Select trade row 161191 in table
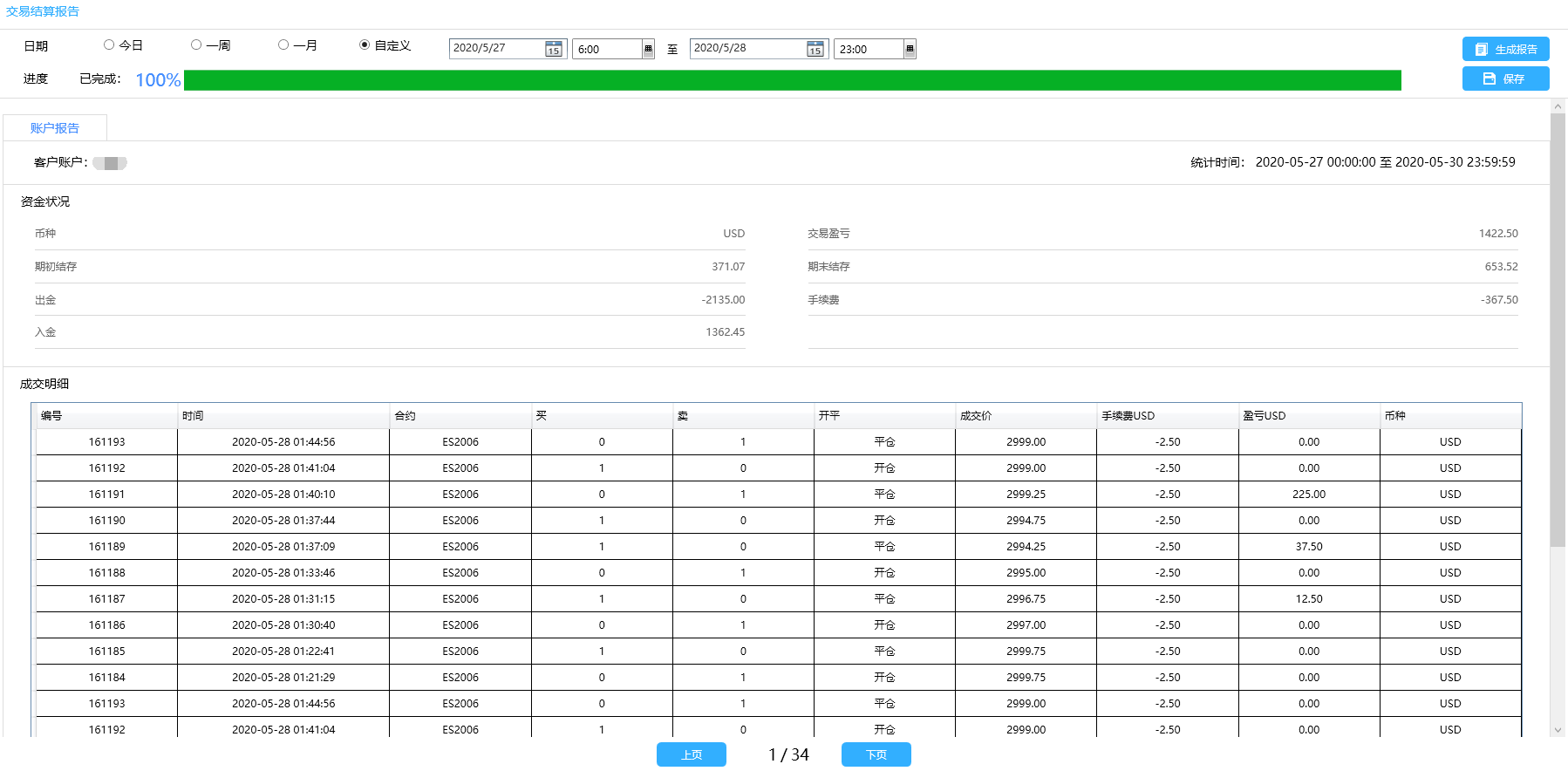This screenshot has width=1568, height=771. click(106, 495)
